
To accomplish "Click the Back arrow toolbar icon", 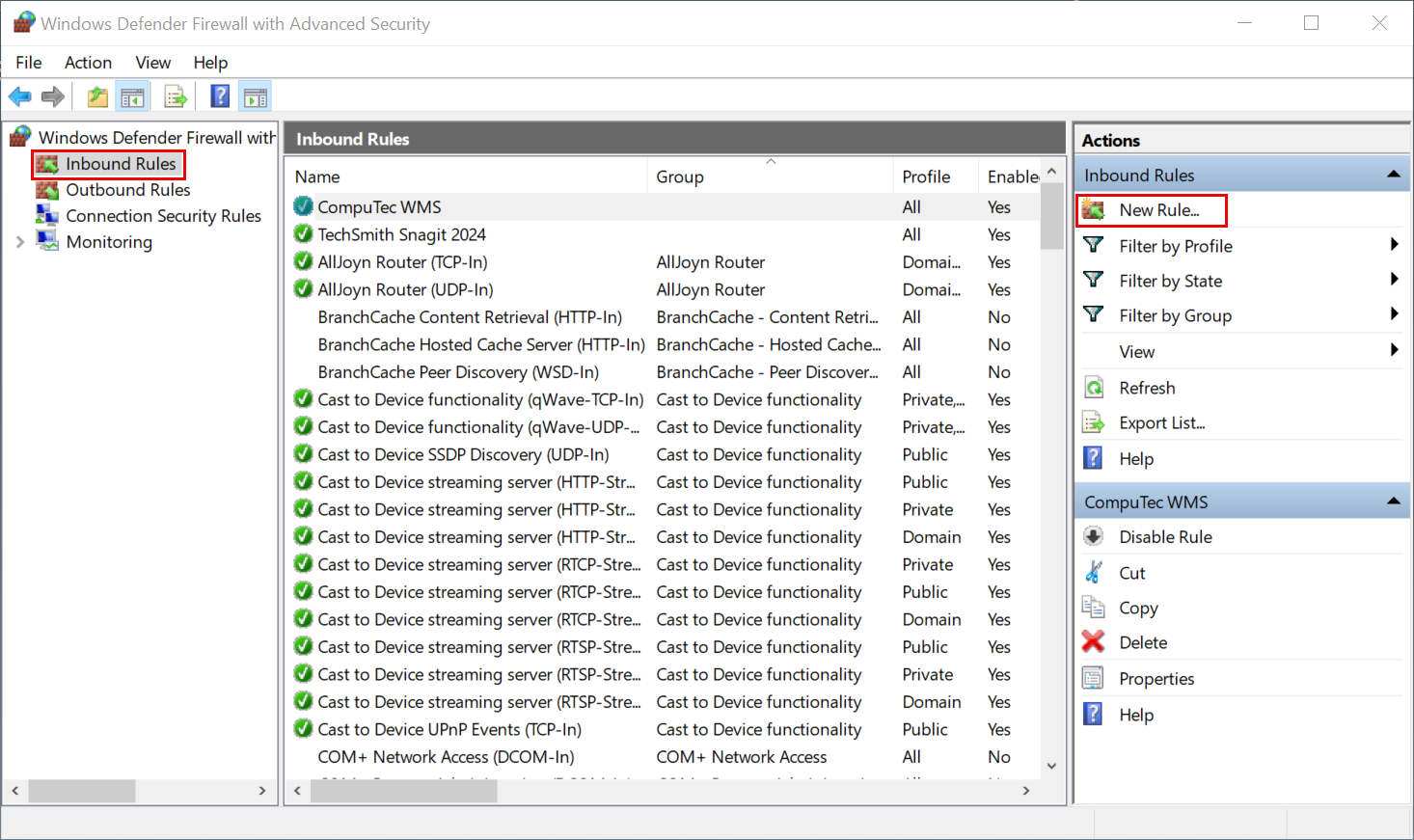I will point(19,96).
